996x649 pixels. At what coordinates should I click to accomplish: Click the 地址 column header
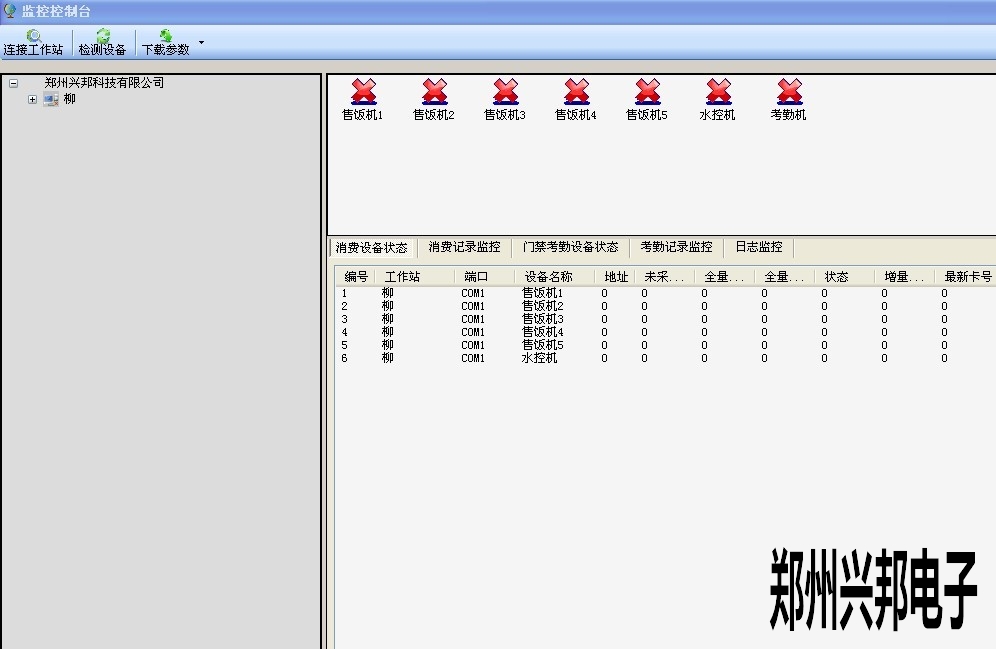[616, 277]
